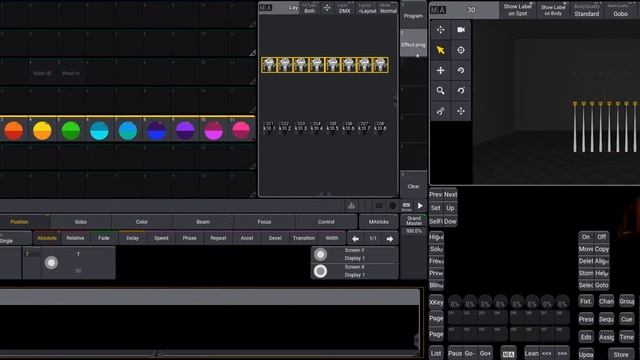Open the MAtricks button
The height and width of the screenshot is (360, 640).
(378, 222)
